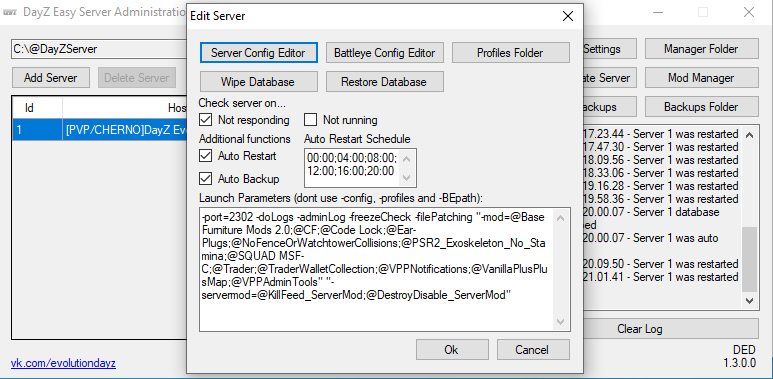773x379 pixels.
Task: Toggle the Not responding checkbox
Action: point(205,120)
